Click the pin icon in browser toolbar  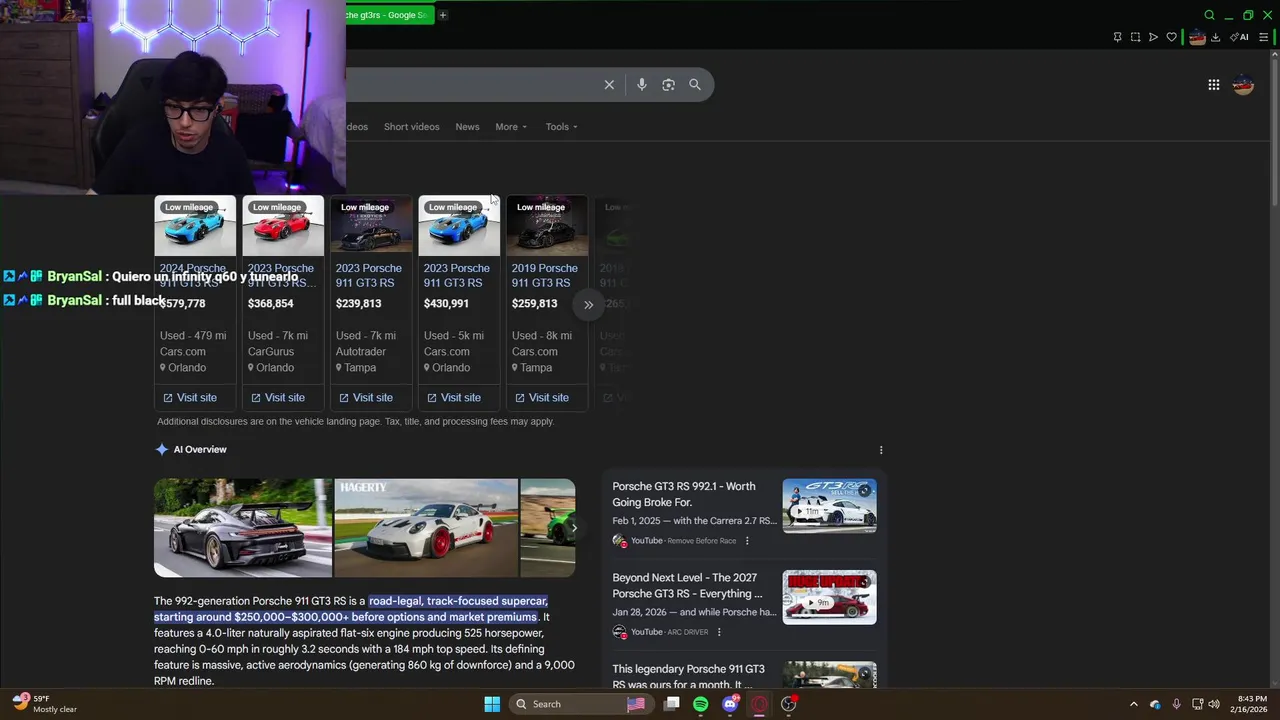click(x=1117, y=37)
